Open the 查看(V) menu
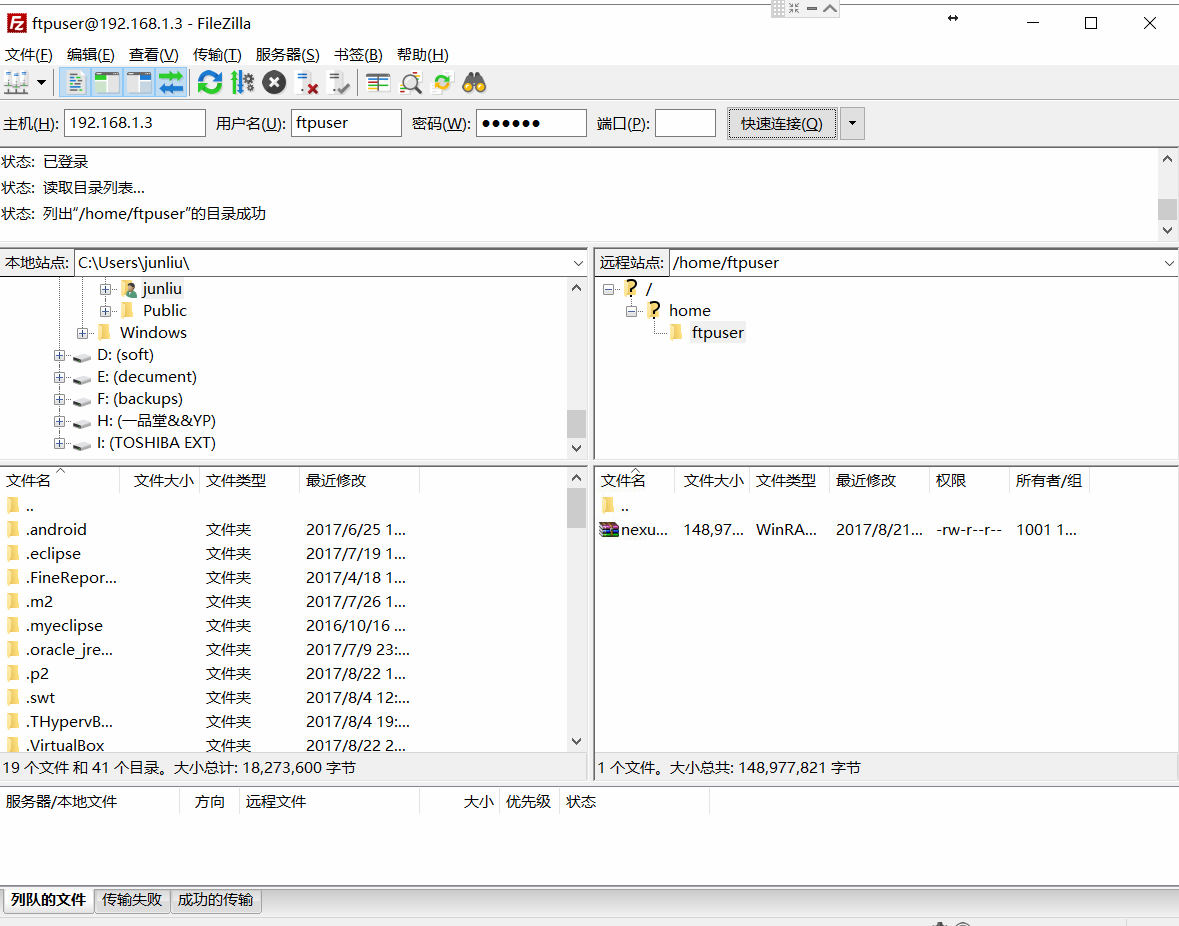 pyautogui.click(x=153, y=55)
